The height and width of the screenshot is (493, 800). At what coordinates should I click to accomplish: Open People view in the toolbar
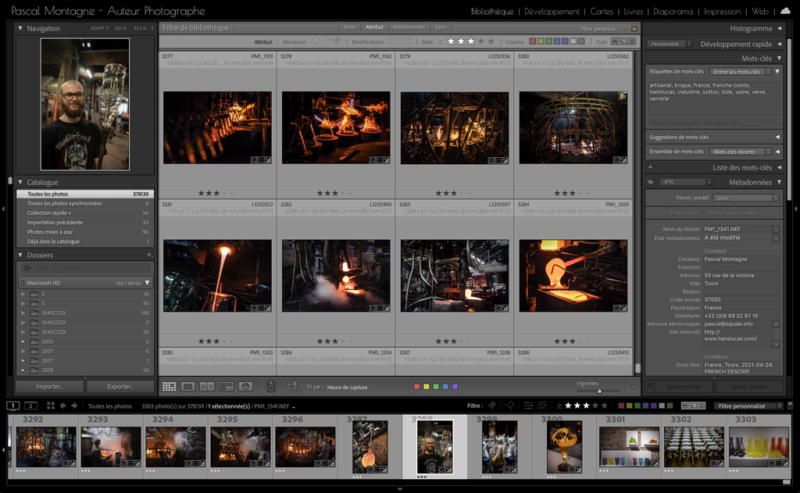point(245,386)
